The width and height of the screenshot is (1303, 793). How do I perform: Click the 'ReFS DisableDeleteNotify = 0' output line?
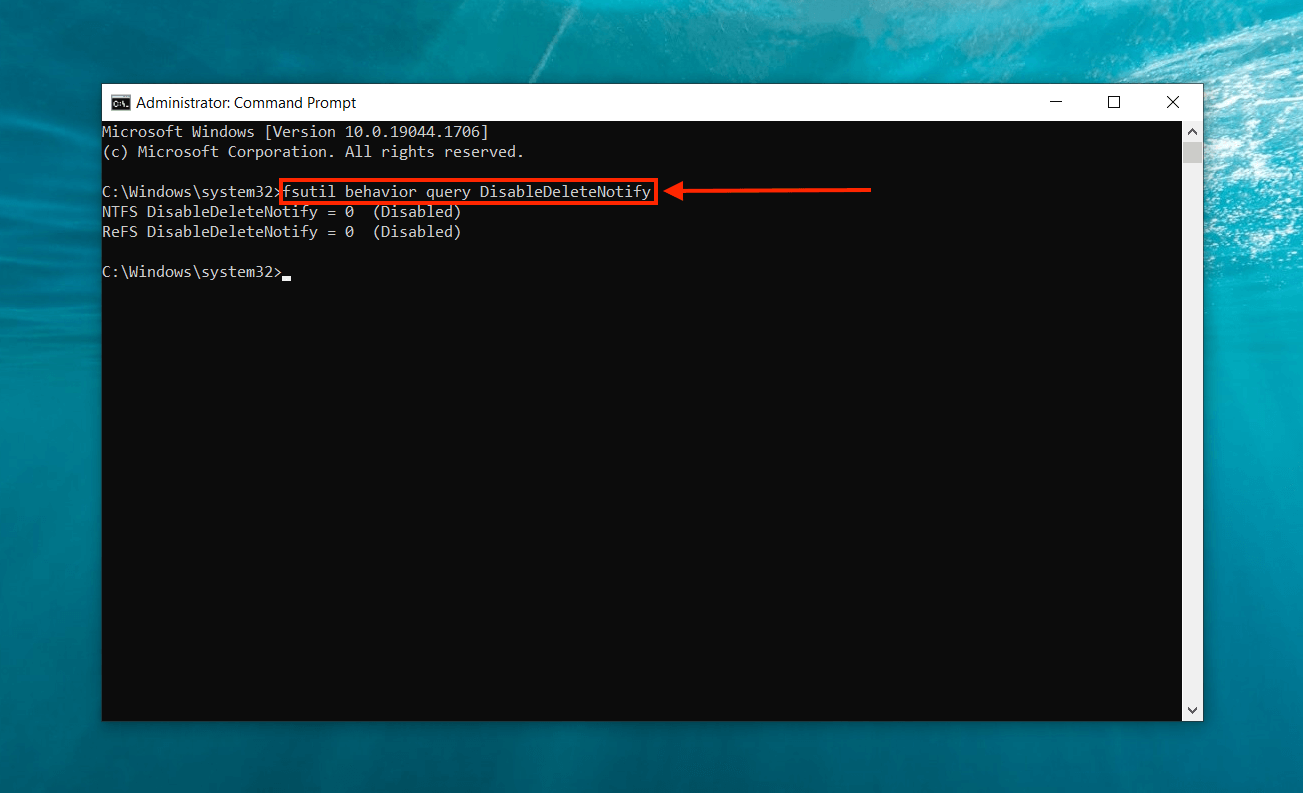click(x=281, y=232)
